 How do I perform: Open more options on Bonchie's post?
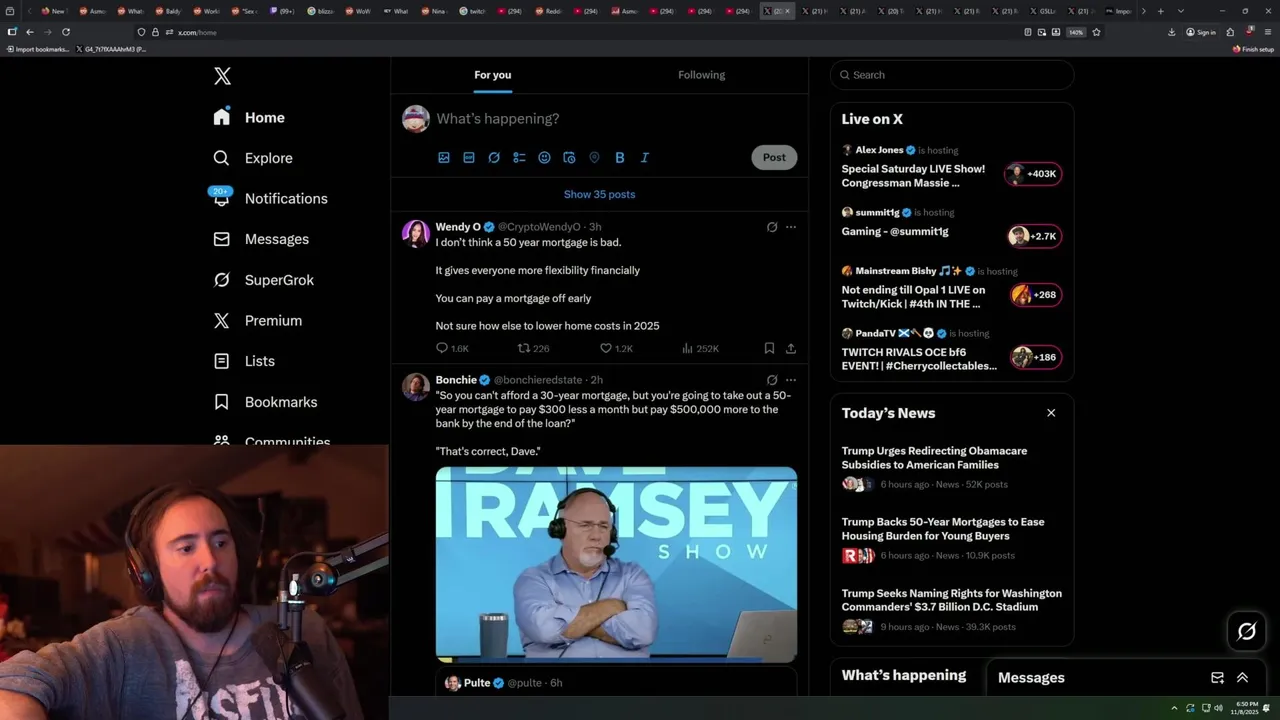tap(791, 380)
